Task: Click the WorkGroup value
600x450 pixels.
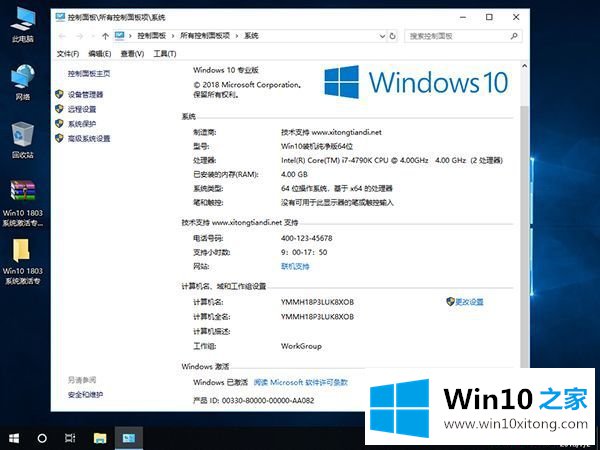Action: click(301, 346)
